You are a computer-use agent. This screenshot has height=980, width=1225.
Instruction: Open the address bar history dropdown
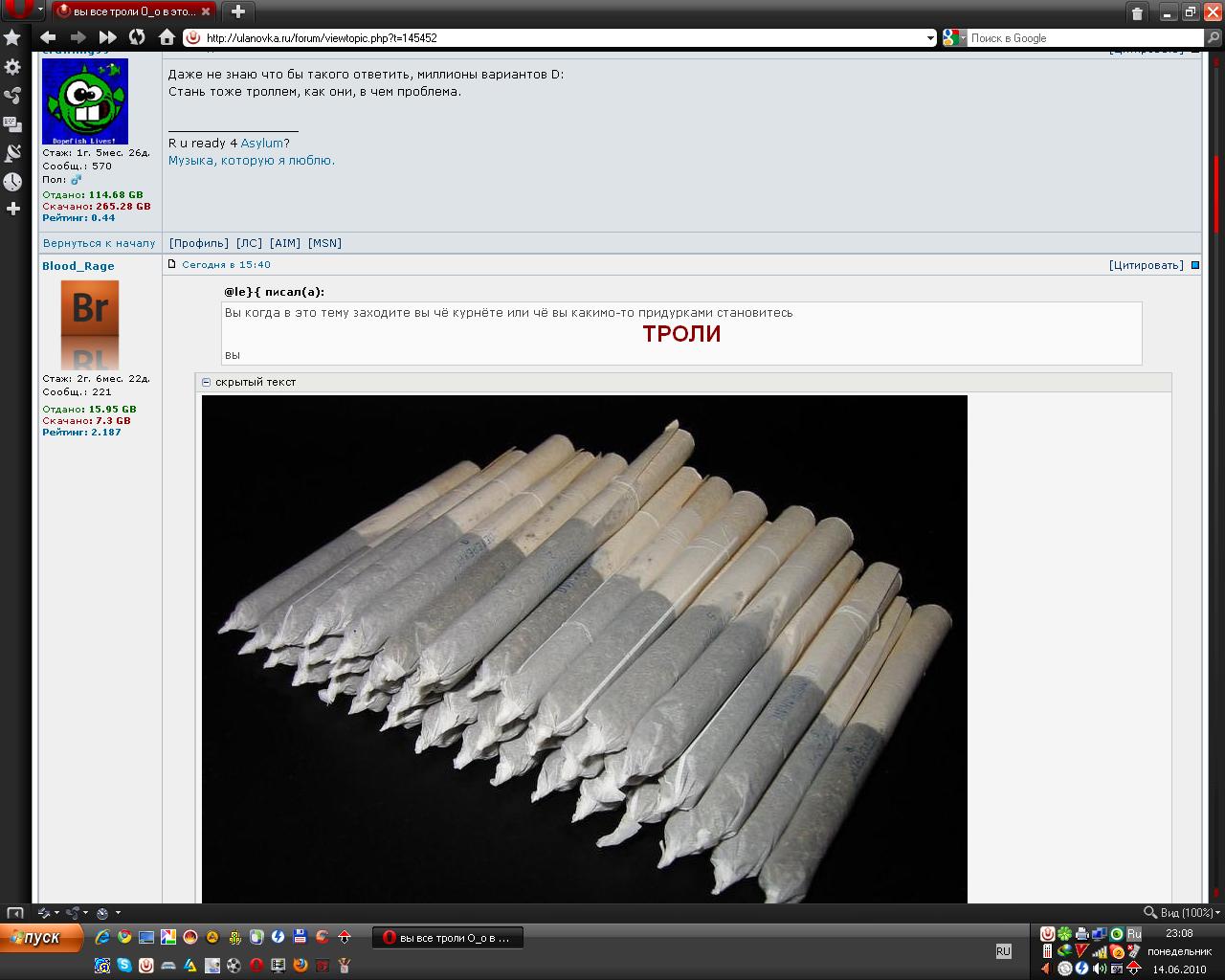[930, 38]
